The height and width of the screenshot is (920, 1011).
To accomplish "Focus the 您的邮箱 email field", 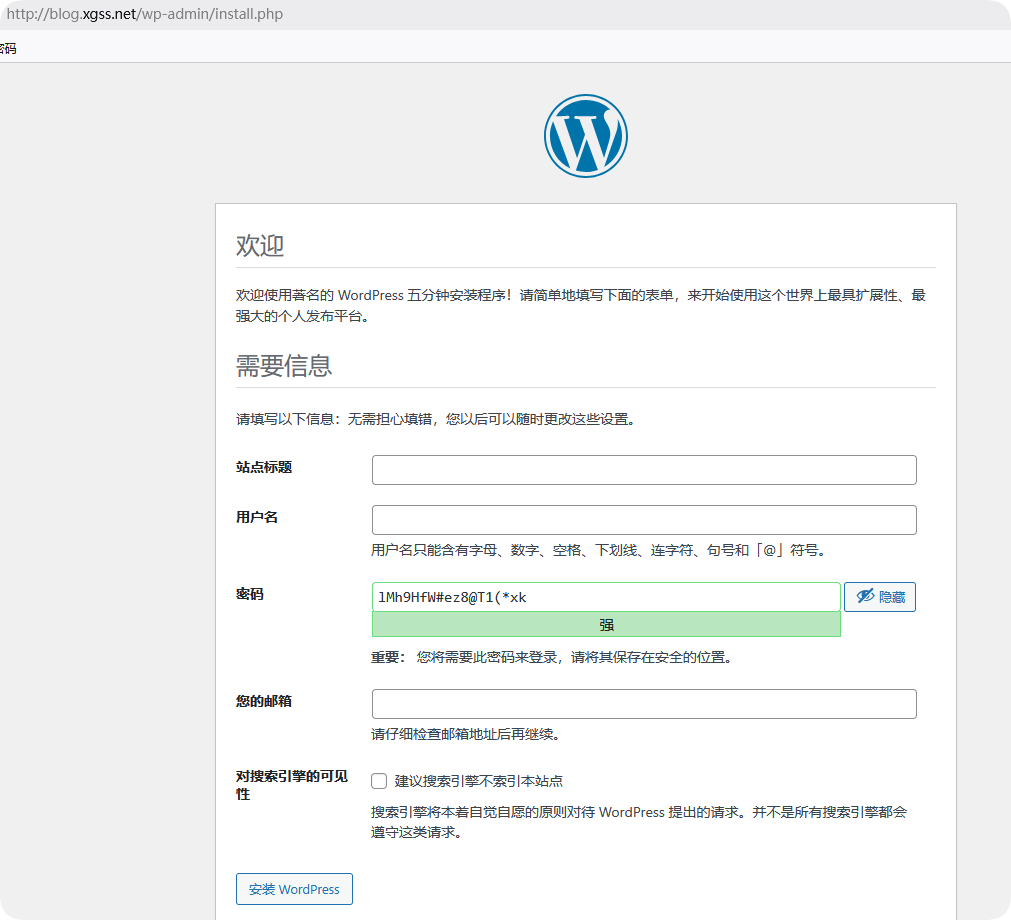I will pyautogui.click(x=643, y=704).
